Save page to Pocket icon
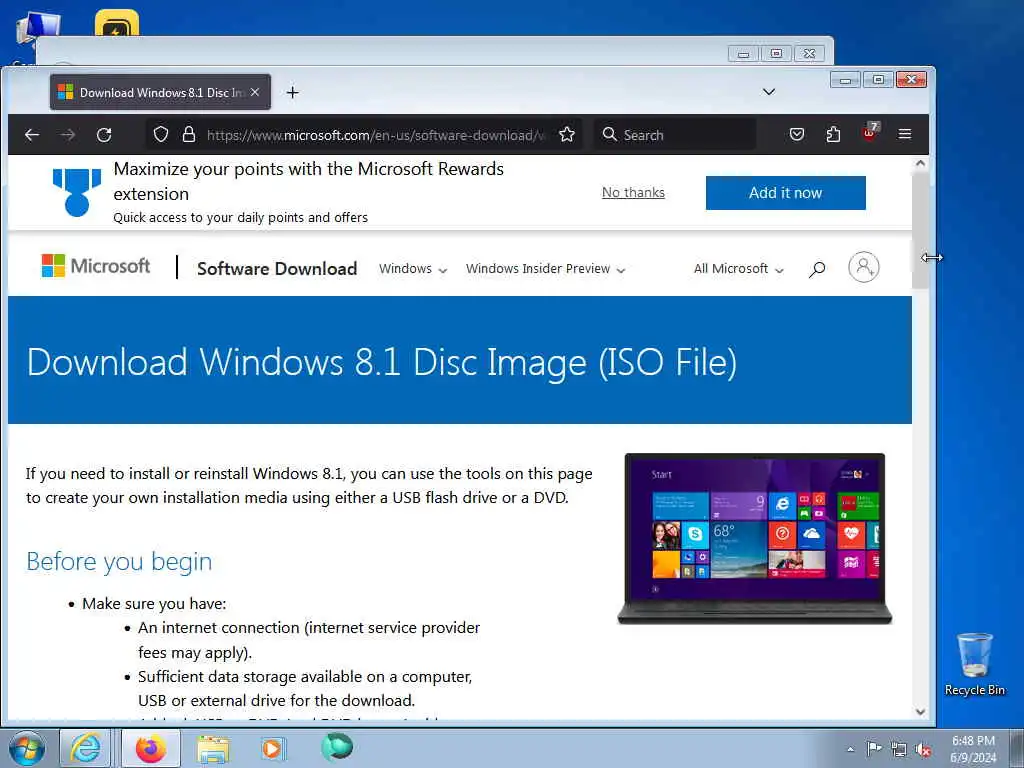1024x768 pixels. 797,135
